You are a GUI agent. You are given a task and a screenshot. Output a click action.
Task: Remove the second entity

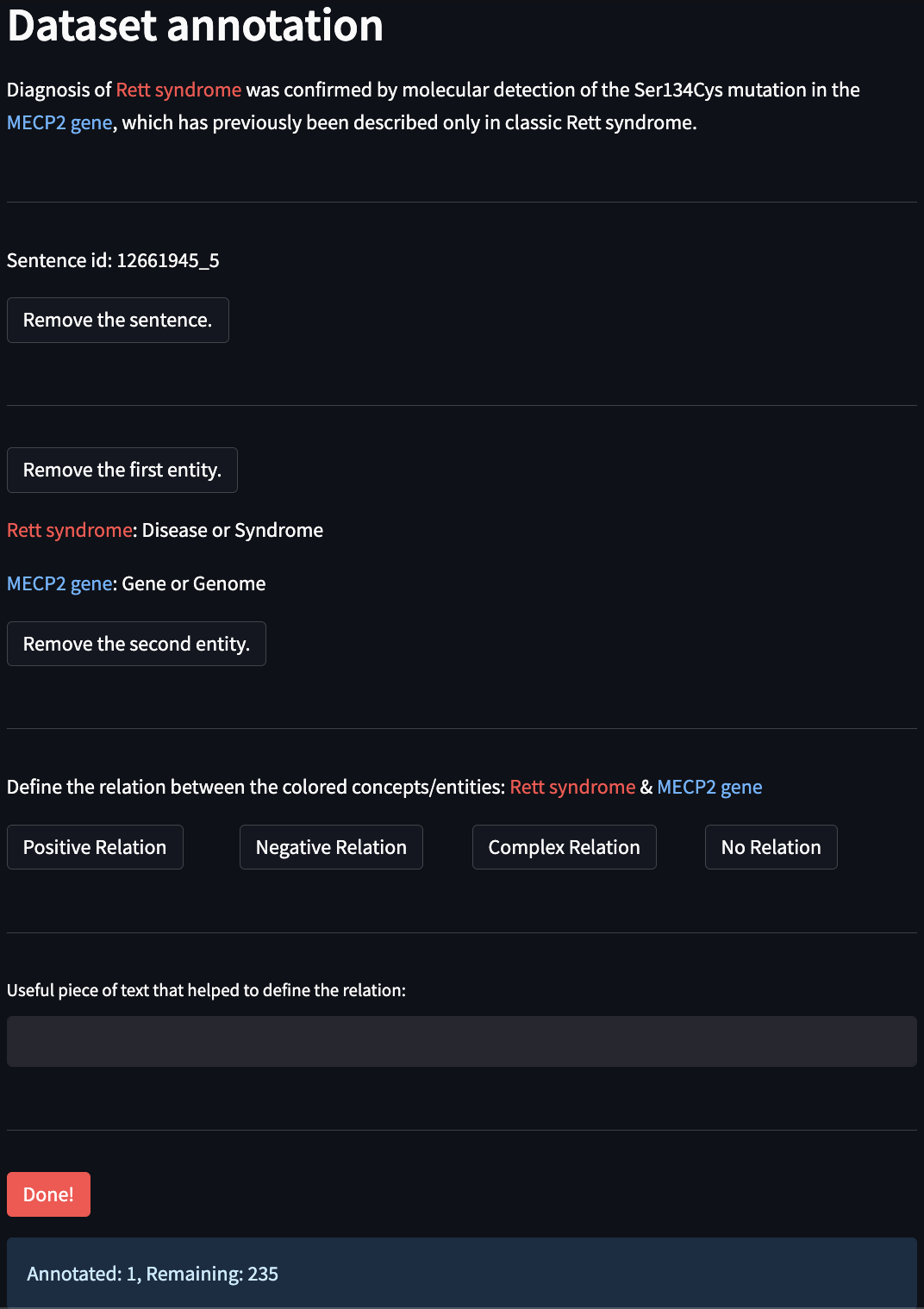point(136,644)
